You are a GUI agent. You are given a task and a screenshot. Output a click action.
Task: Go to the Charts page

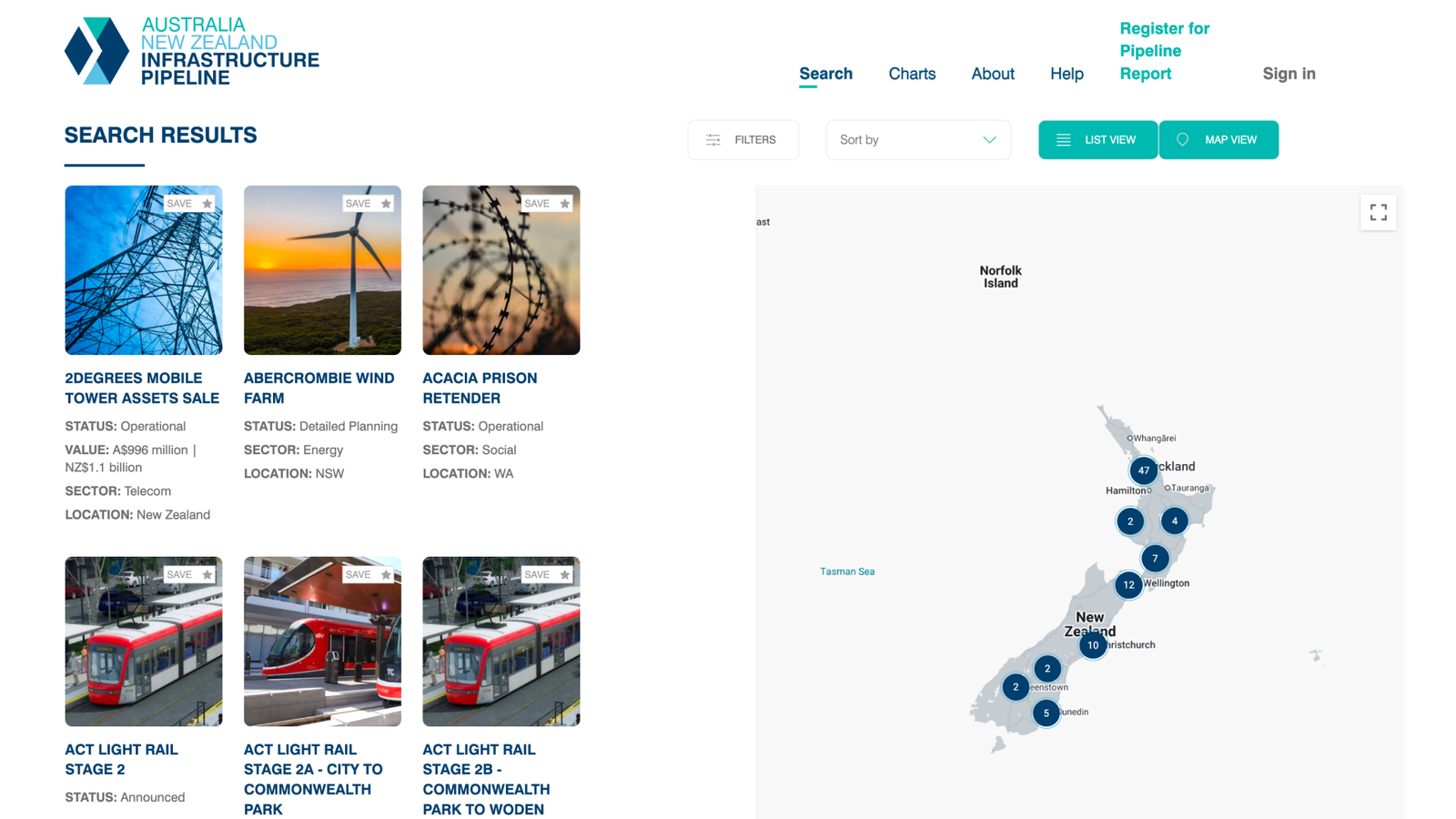coord(912,74)
